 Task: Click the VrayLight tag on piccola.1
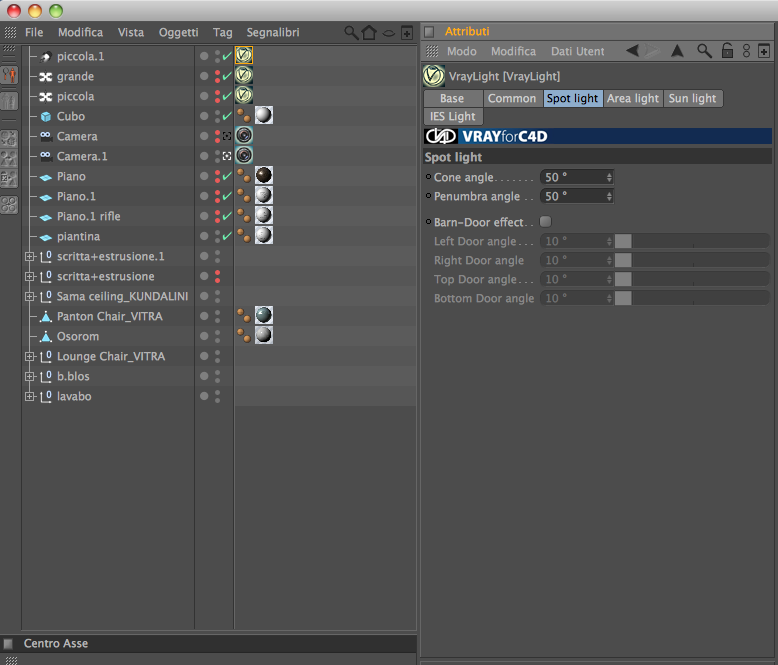pyautogui.click(x=244, y=55)
